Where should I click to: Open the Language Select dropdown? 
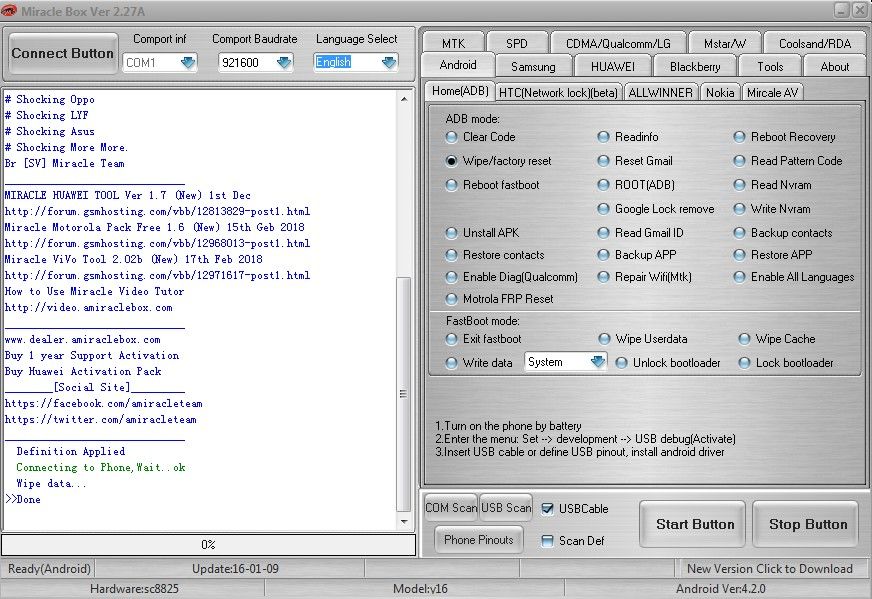pos(388,62)
